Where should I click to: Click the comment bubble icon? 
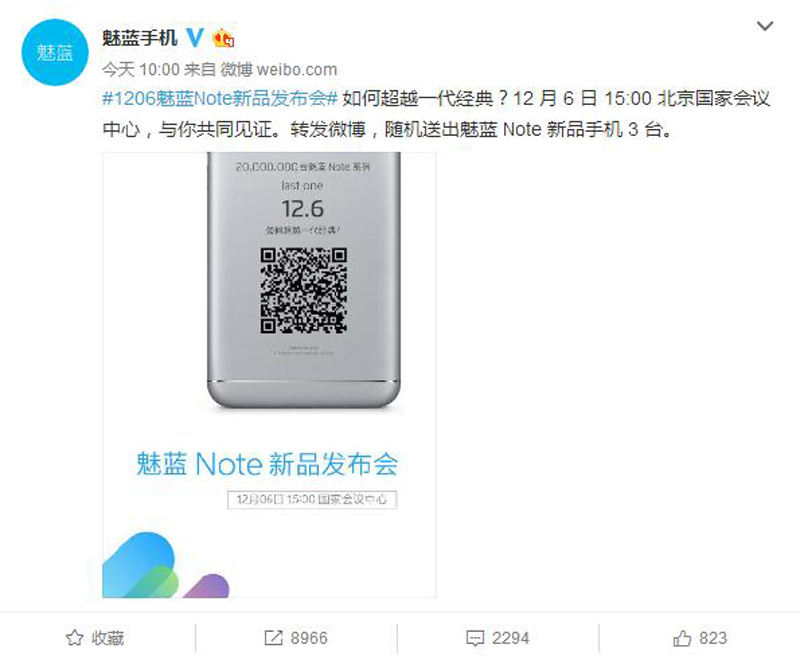coord(475,639)
